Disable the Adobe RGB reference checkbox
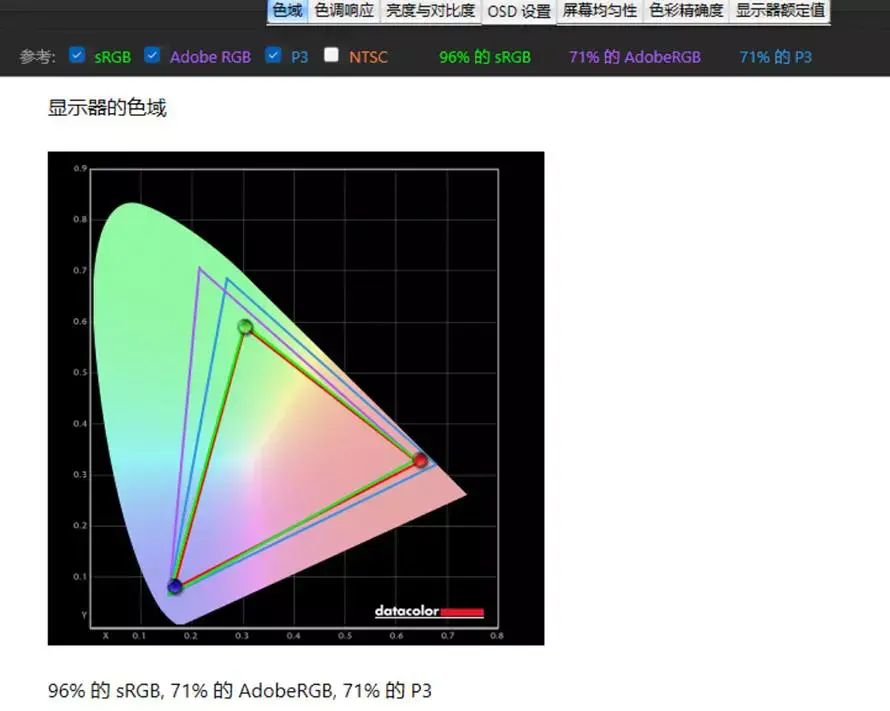The width and height of the screenshot is (890, 711). pyautogui.click(x=152, y=56)
